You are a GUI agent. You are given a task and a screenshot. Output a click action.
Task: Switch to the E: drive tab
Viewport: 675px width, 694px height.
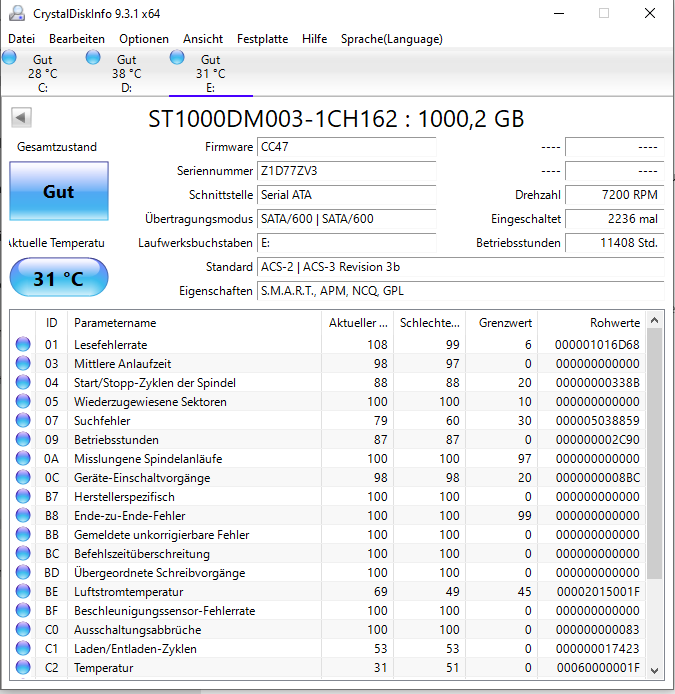tap(211, 73)
